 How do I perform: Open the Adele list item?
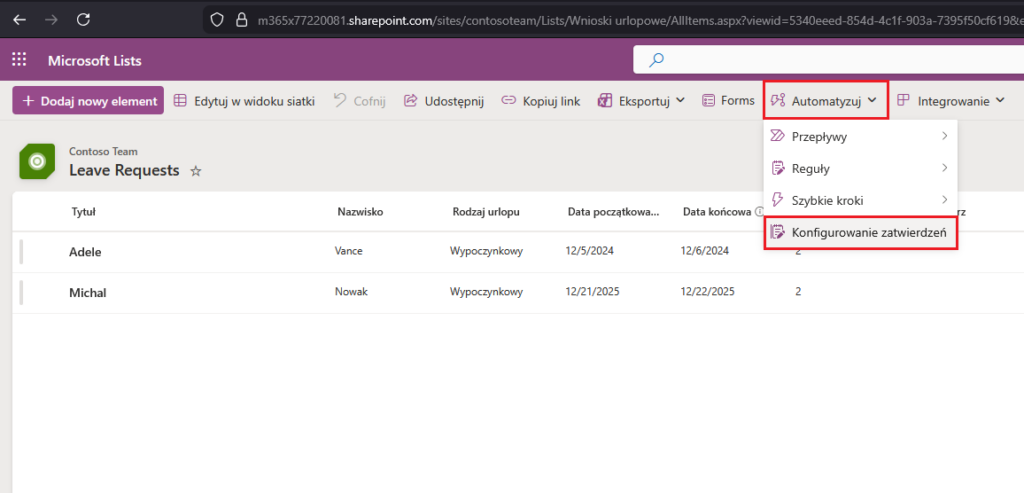pyautogui.click(x=85, y=252)
